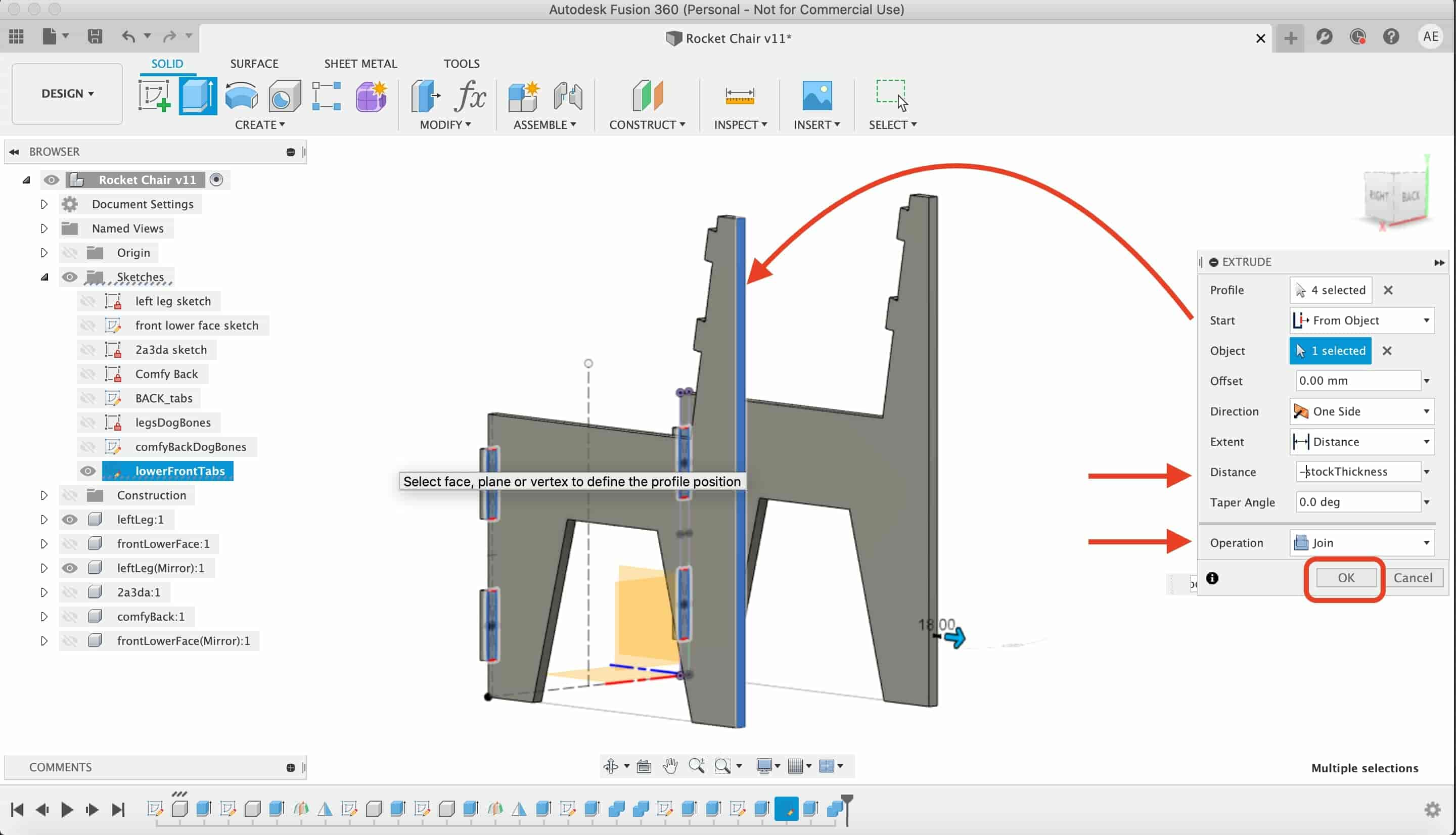Click the Object 1 selected button
Screen dimensions: 1456x835
[x=1331, y=350]
